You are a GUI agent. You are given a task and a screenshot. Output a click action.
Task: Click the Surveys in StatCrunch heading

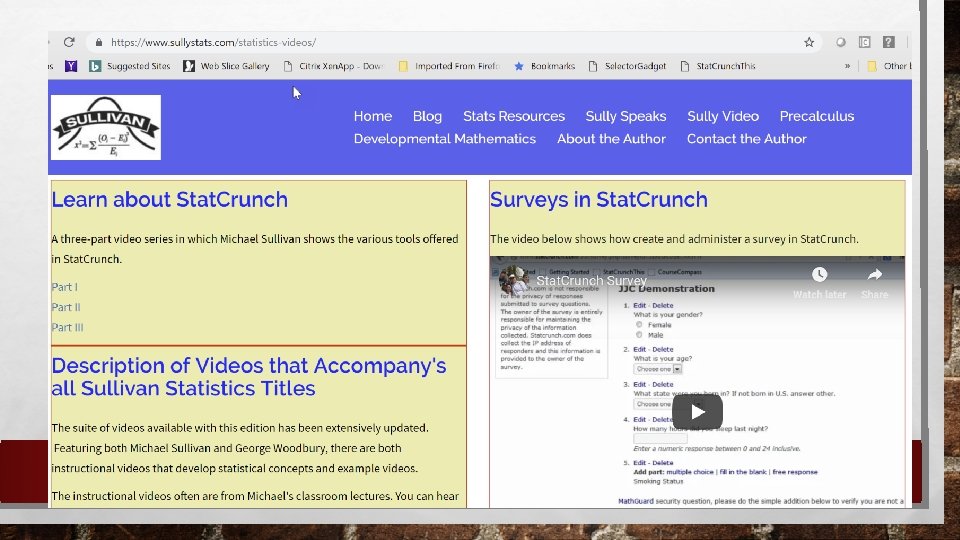pyautogui.click(x=599, y=200)
